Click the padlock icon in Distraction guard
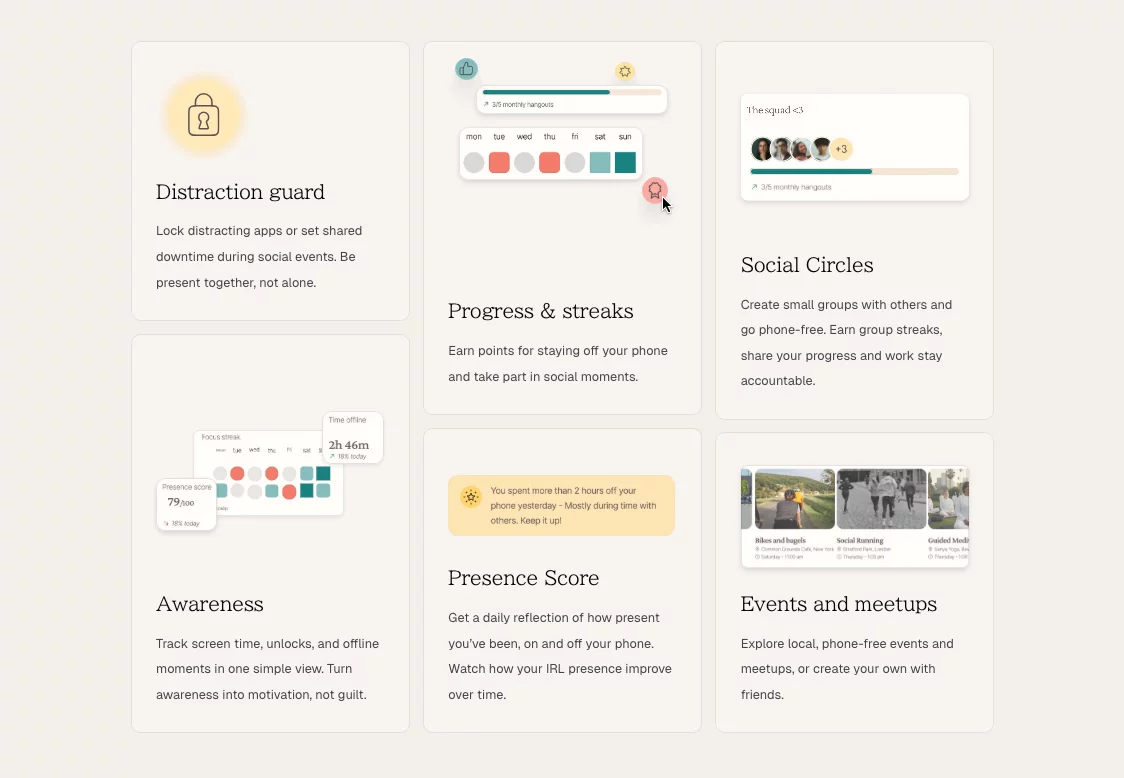The height and width of the screenshot is (778, 1124). pyautogui.click(x=204, y=115)
